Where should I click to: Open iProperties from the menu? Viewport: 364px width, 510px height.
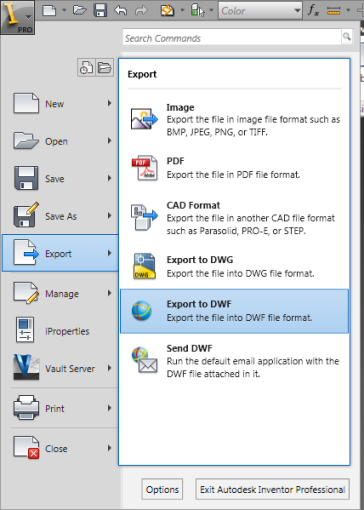[60, 331]
